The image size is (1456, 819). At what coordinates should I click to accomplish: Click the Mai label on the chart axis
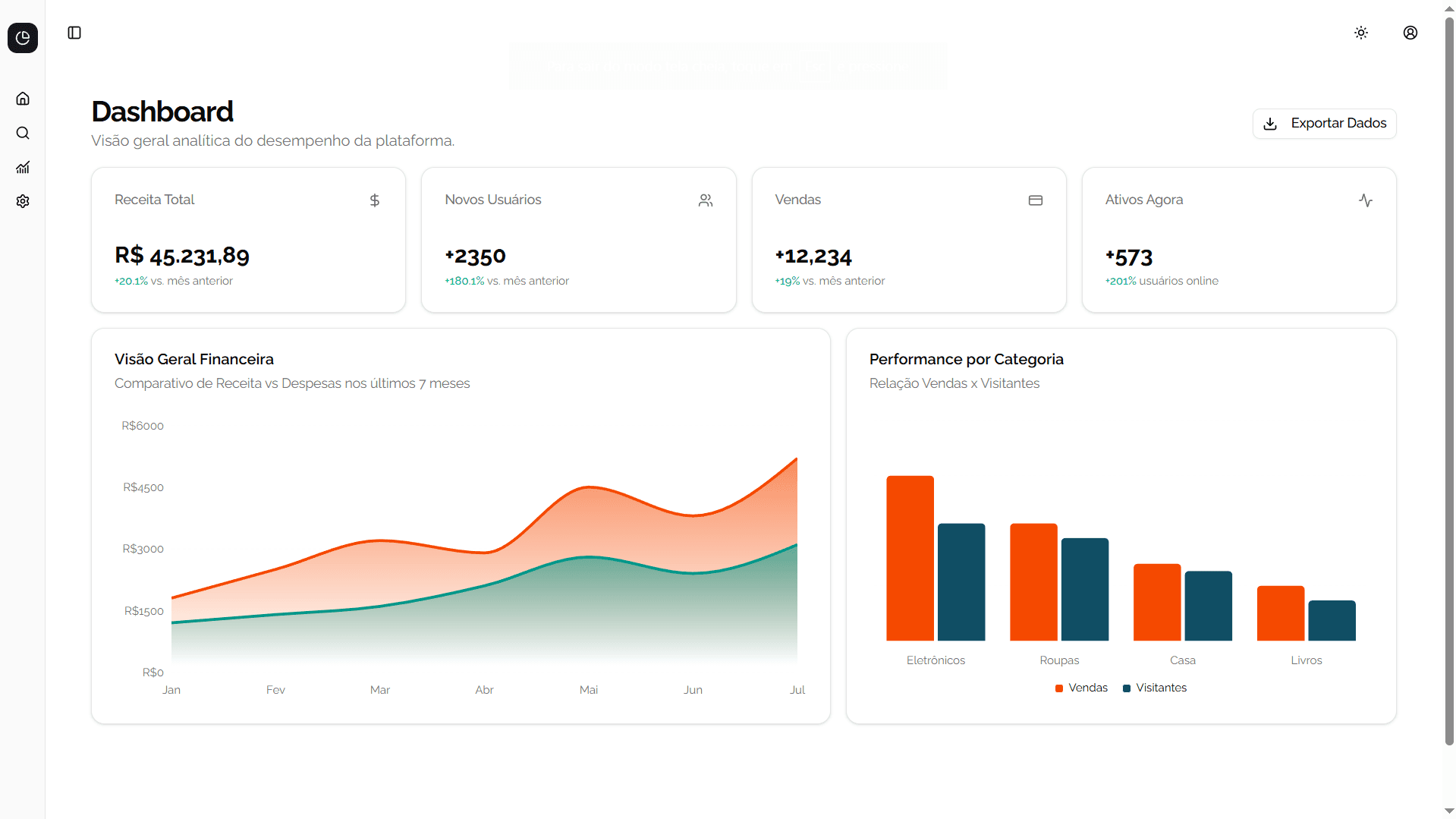(x=589, y=690)
